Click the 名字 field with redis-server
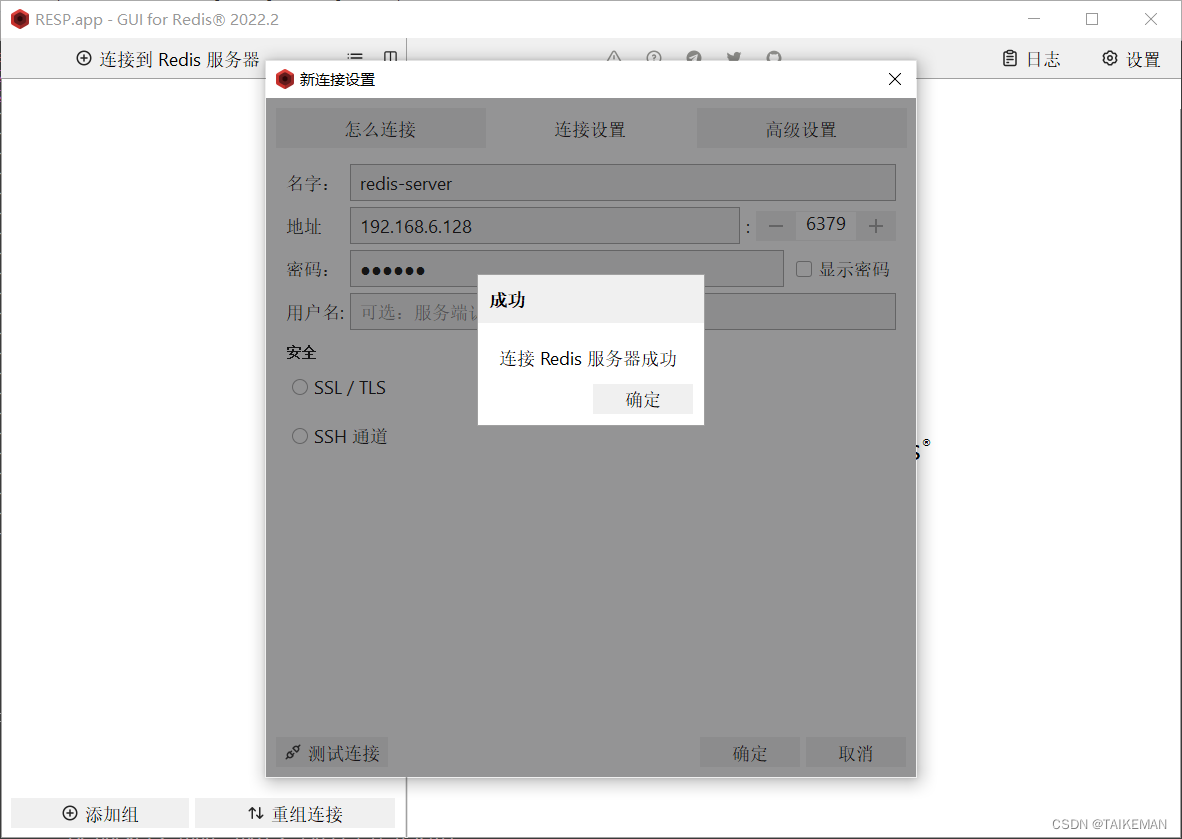The width and height of the screenshot is (1182, 839). (x=623, y=183)
